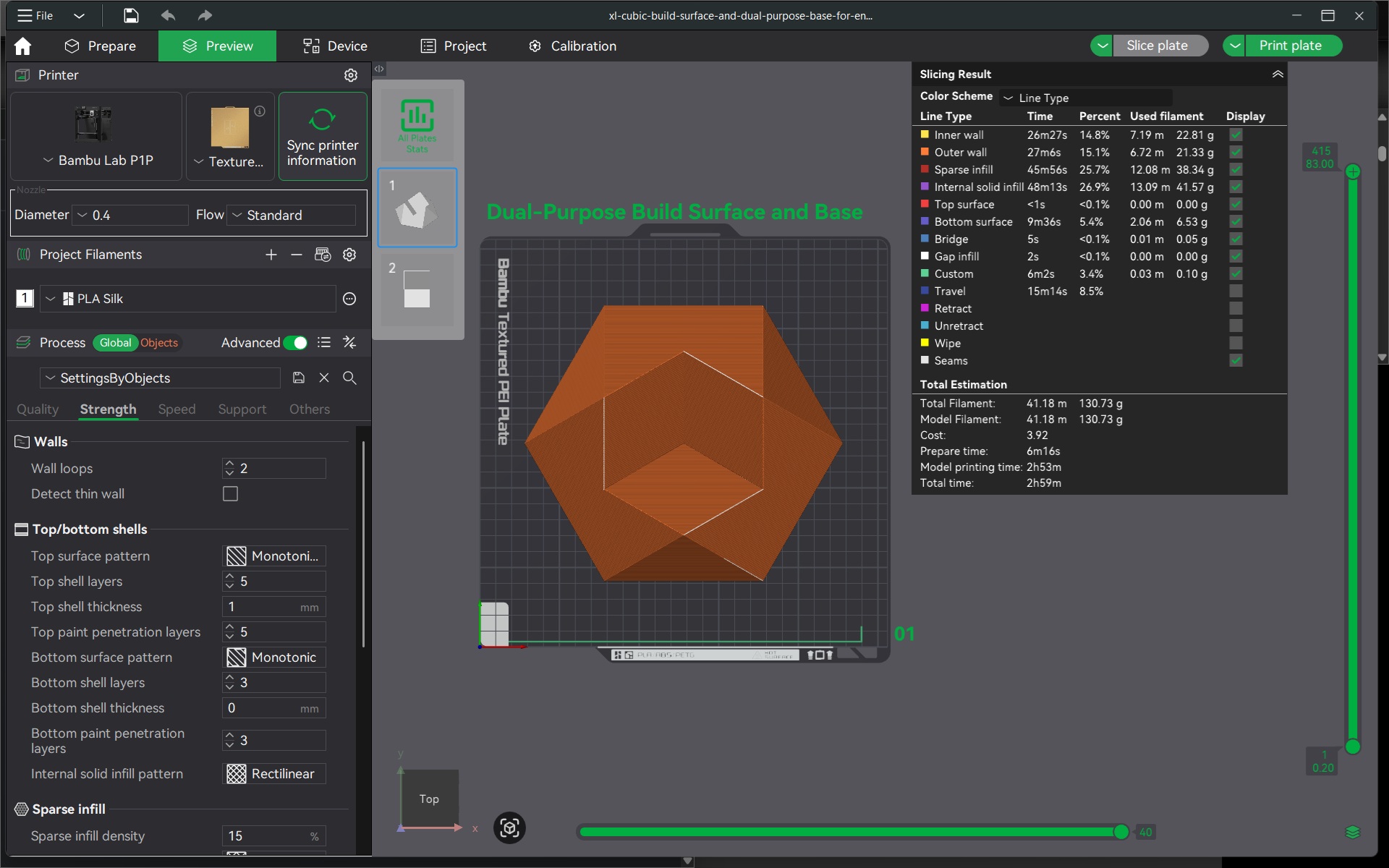Select plate 2 thumbnail
This screenshot has height=868, width=1389.
(x=417, y=289)
